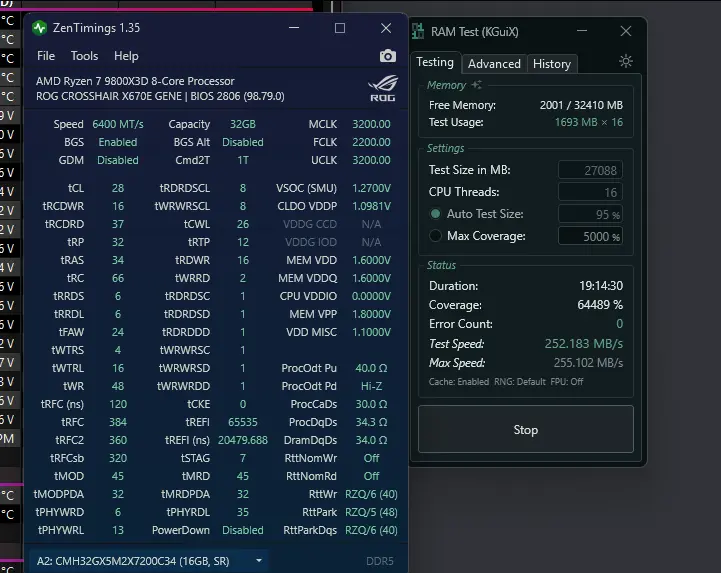The image size is (721, 573).
Task: Click the RAM Test app icon
Action: (x=418, y=31)
